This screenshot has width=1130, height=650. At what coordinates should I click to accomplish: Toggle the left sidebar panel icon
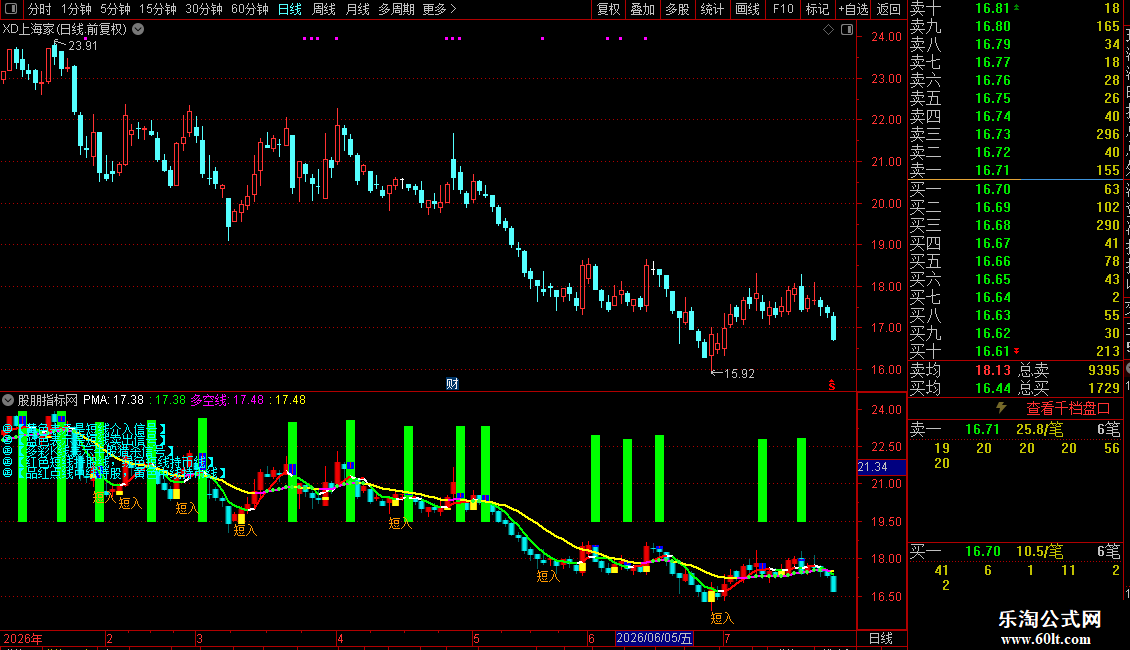[x=11, y=9]
